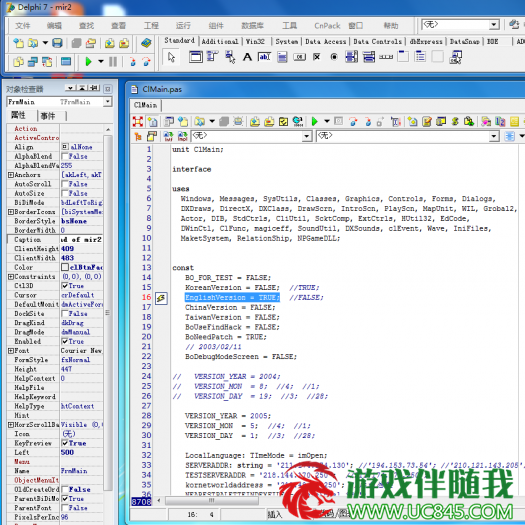Click the New items toolbar icon

coord(18,43)
